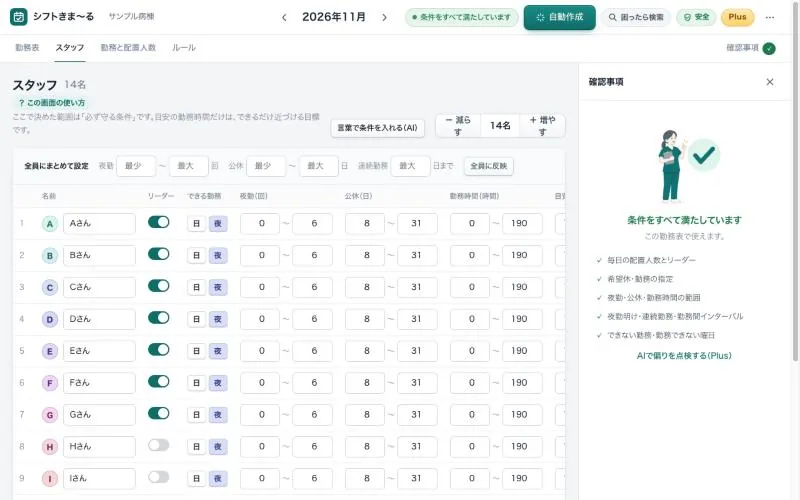Click the 夜勤 最大 bulk input field

[x=189, y=166]
